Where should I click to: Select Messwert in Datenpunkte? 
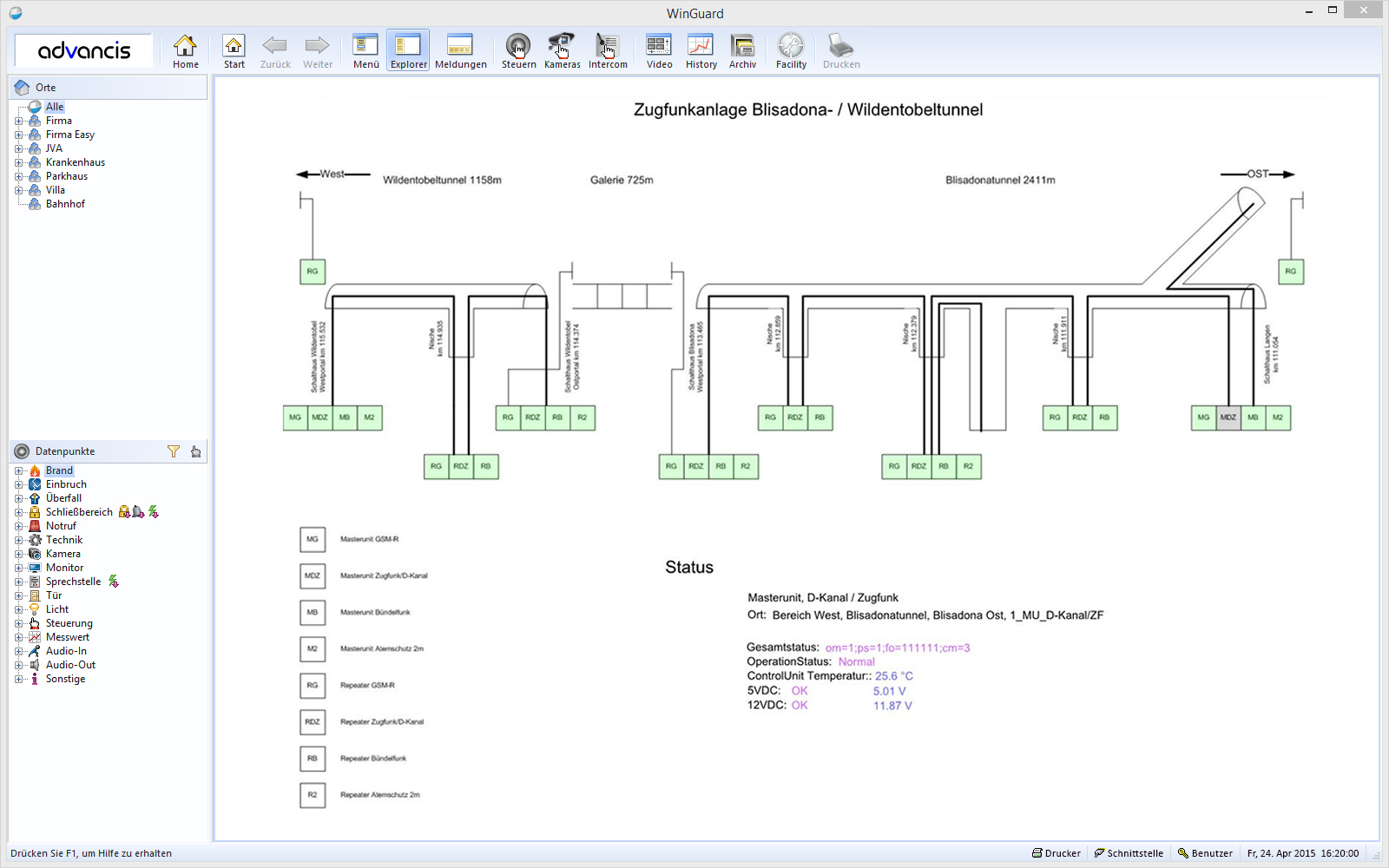point(68,637)
